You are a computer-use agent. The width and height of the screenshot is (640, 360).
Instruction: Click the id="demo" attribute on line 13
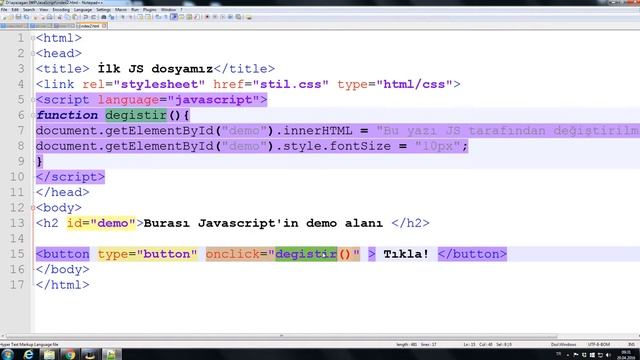tap(101, 223)
